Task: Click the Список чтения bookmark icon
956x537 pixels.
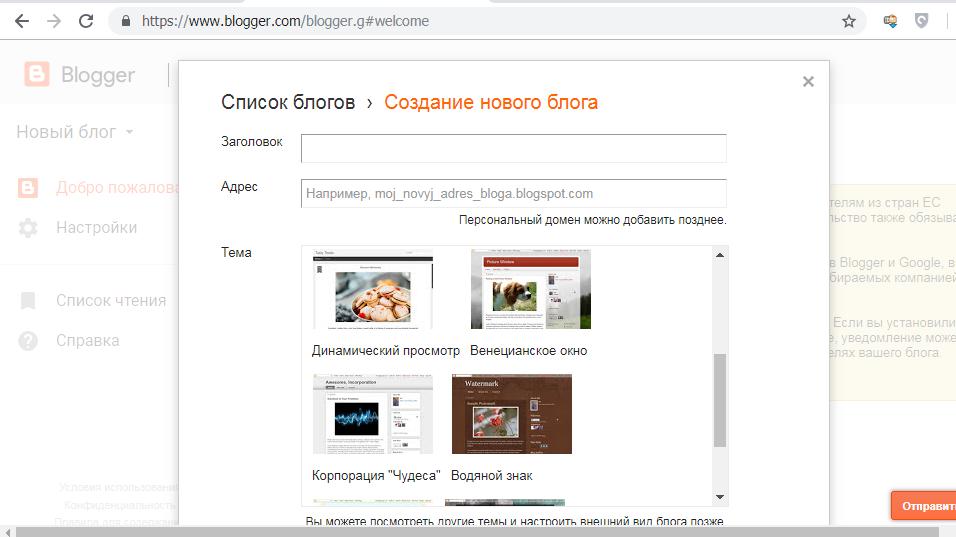Action: point(28,301)
